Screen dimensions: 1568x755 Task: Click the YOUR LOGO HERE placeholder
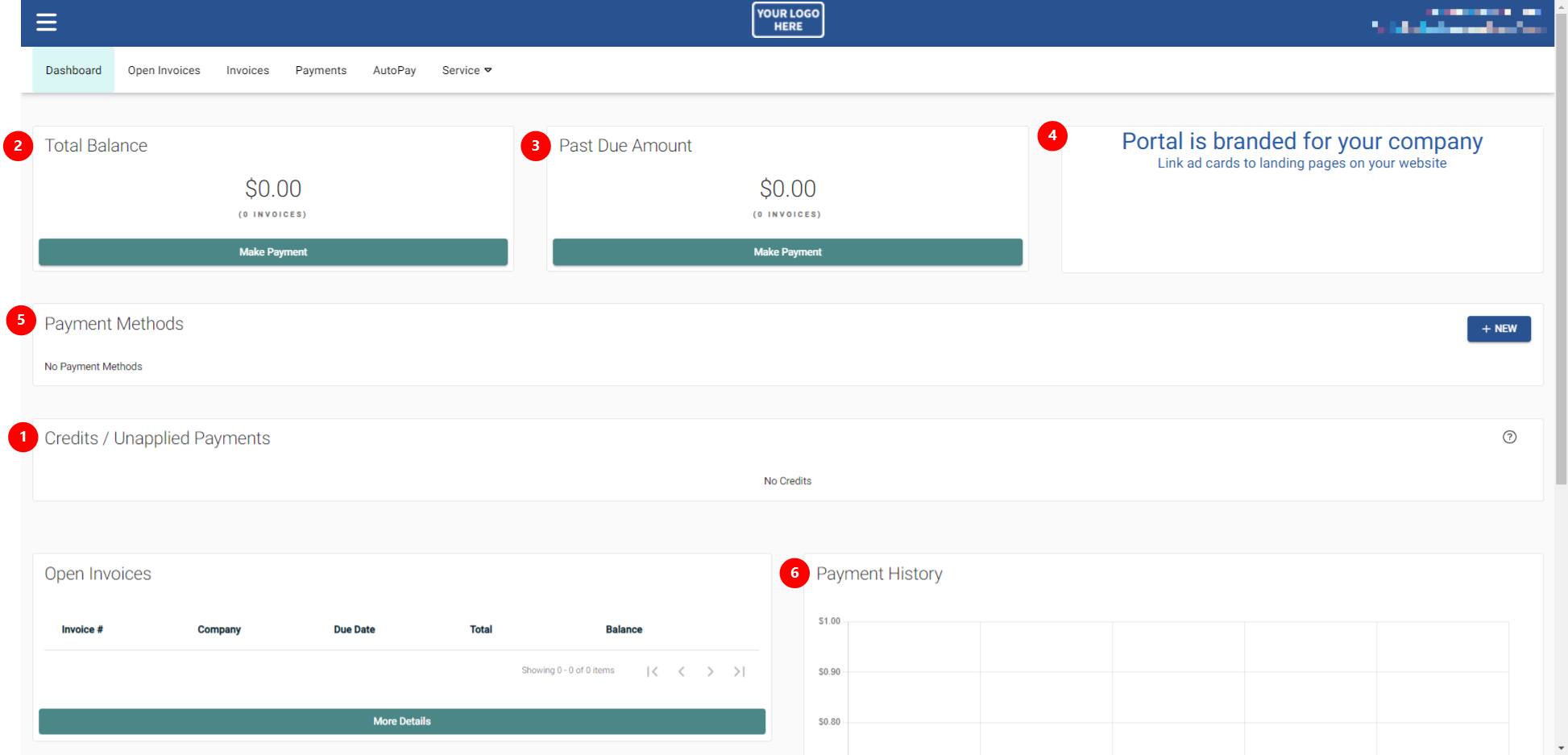point(787,19)
